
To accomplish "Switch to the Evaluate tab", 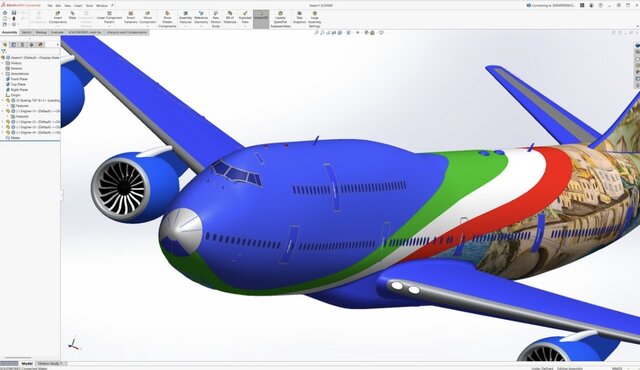I will click(x=57, y=32).
